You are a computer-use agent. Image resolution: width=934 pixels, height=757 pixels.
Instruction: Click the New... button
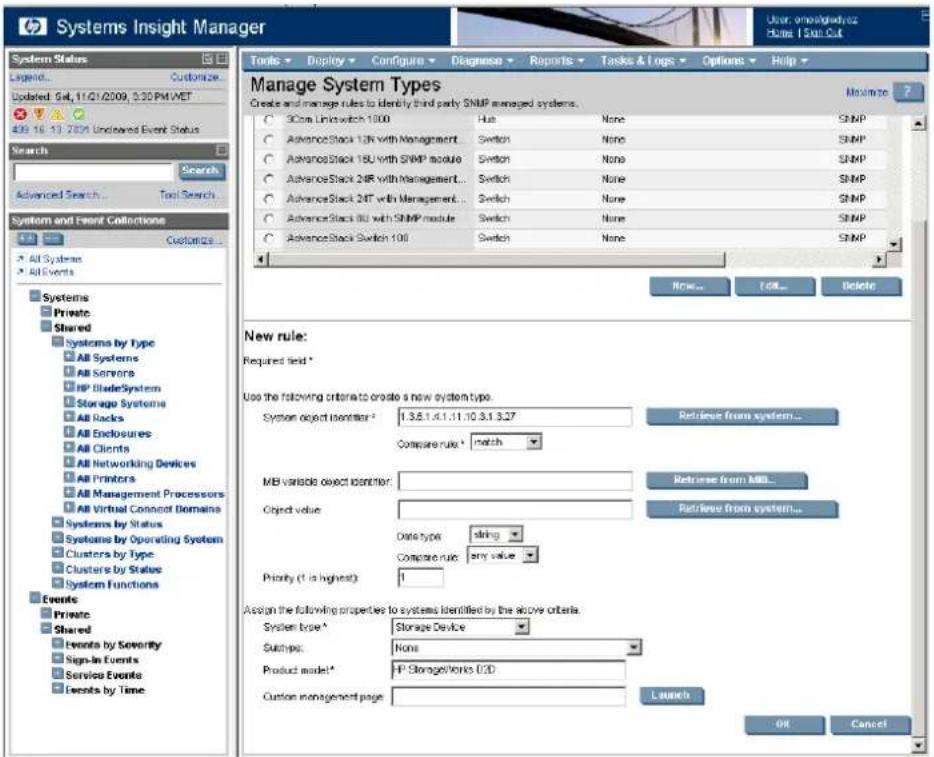pos(689,286)
